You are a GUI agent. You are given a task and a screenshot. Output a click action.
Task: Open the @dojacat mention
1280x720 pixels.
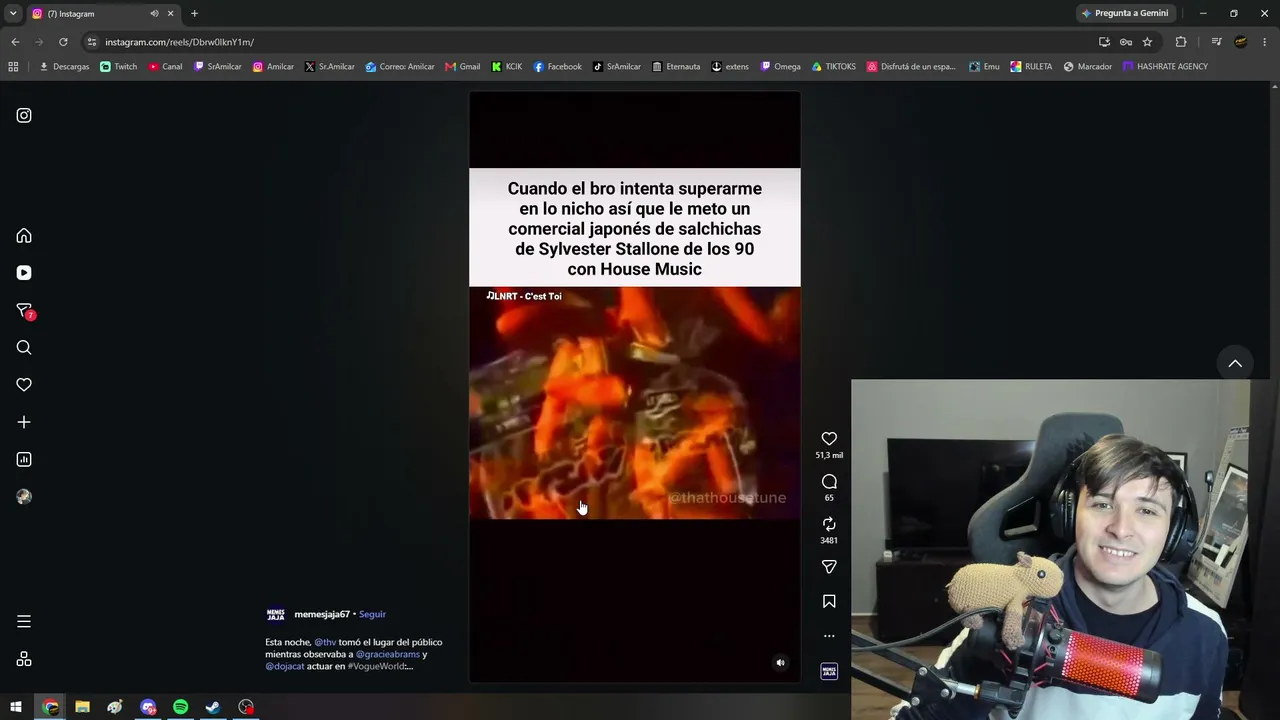pos(285,666)
